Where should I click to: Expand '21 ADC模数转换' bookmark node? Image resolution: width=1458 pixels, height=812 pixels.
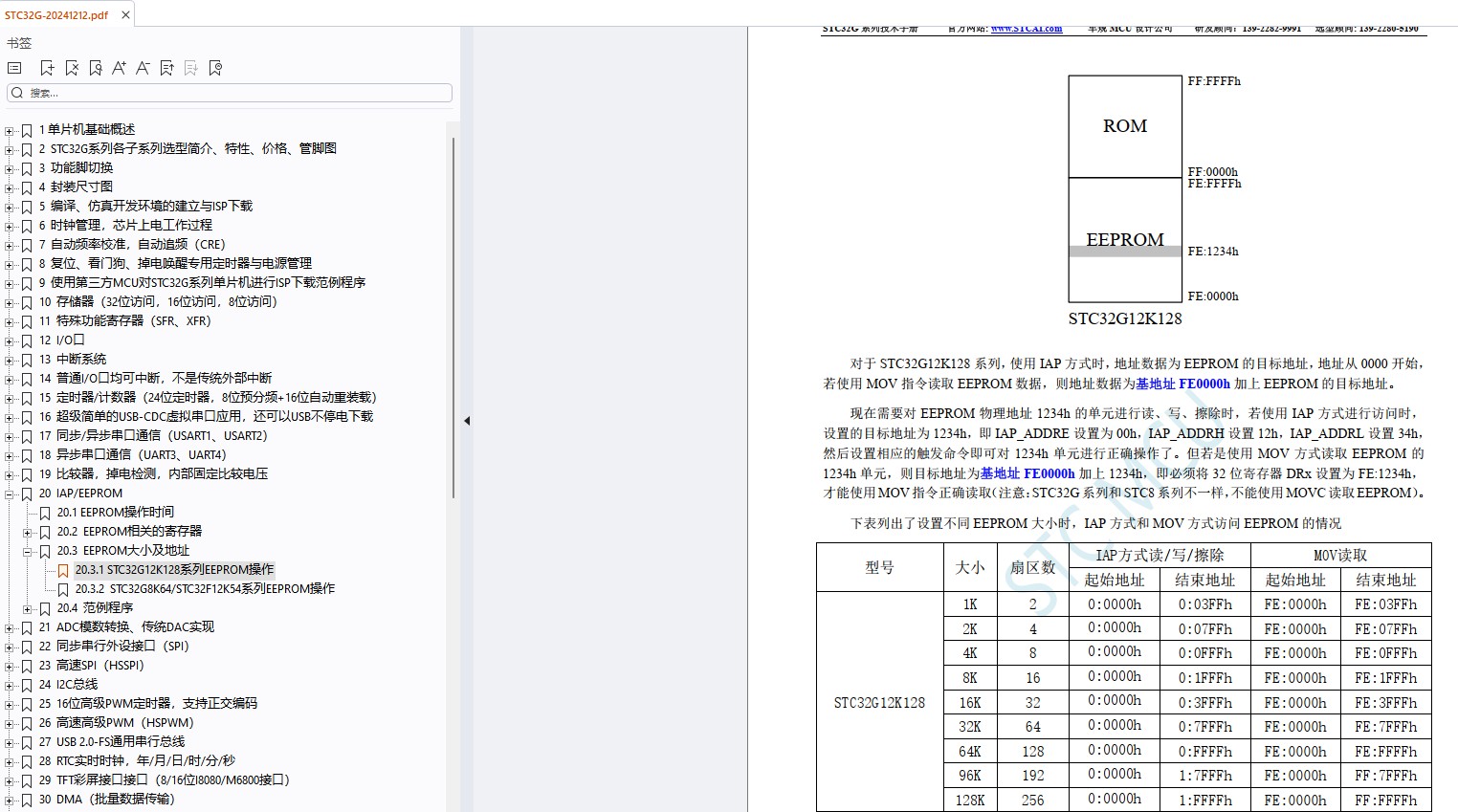tap(10, 627)
